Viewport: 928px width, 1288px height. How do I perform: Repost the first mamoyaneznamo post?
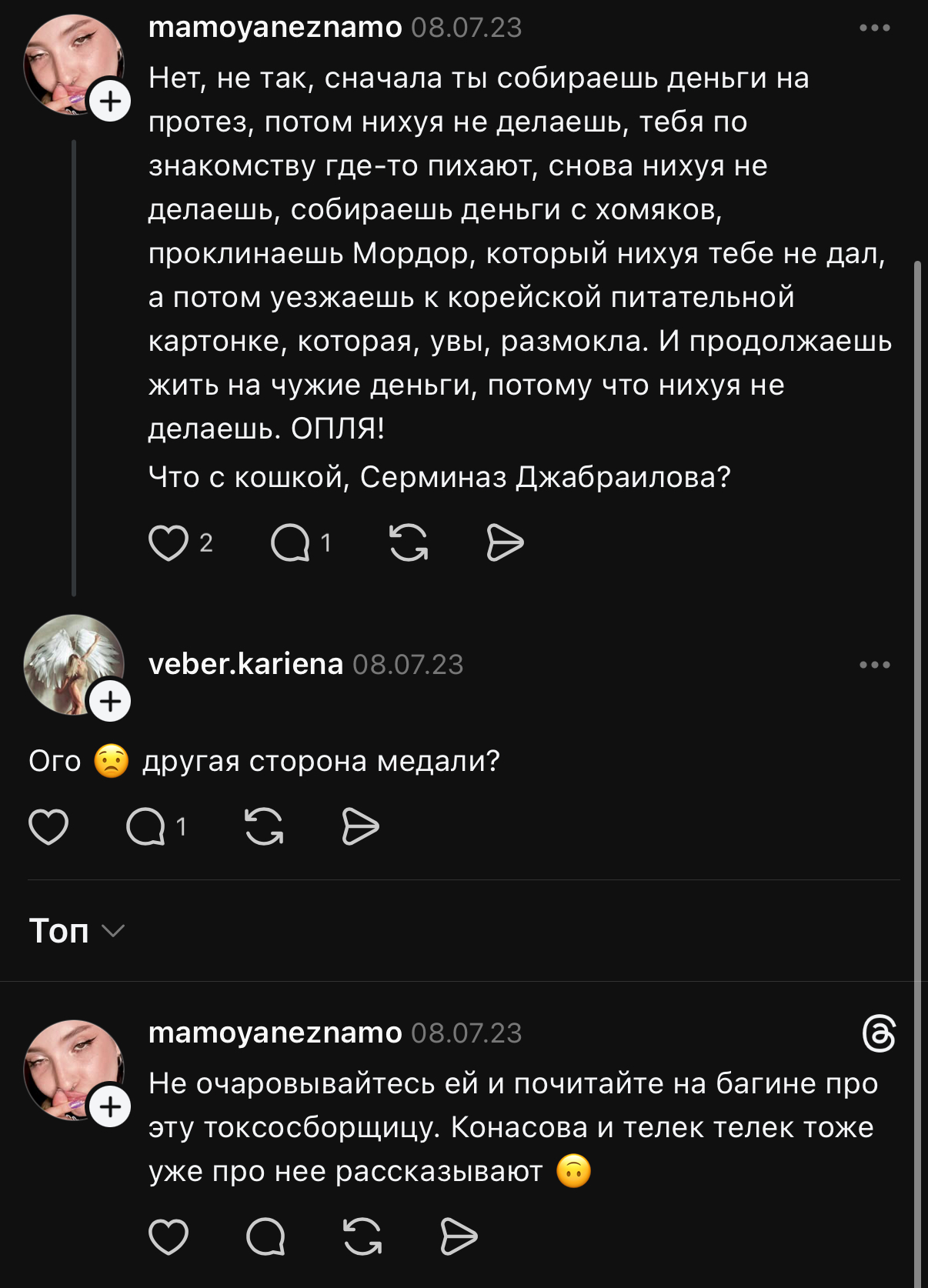pos(409,543)
